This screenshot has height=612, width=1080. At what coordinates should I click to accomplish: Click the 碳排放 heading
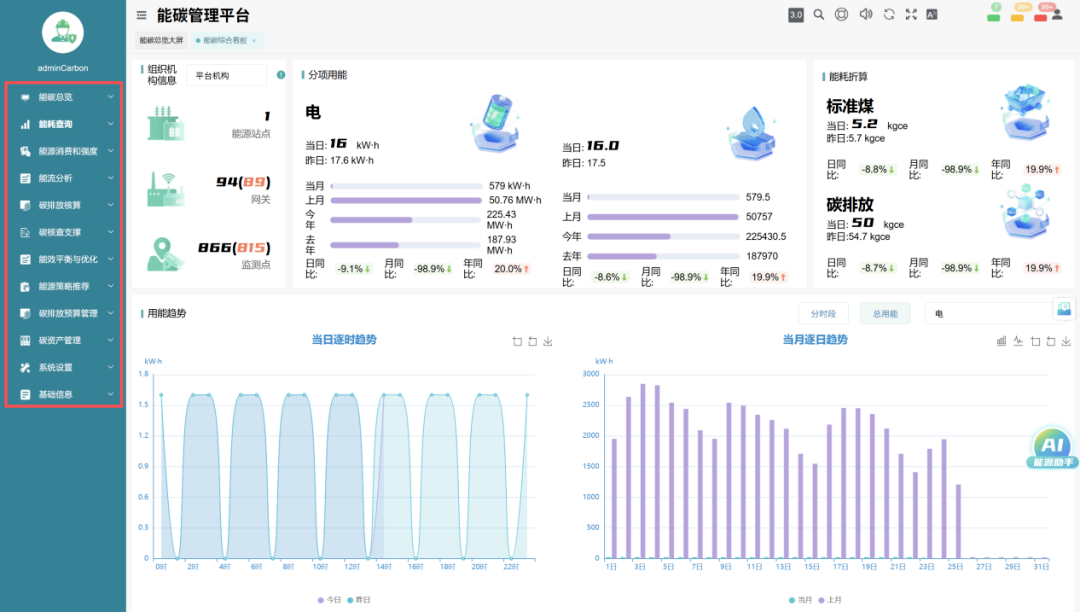(x=850, y=204)
